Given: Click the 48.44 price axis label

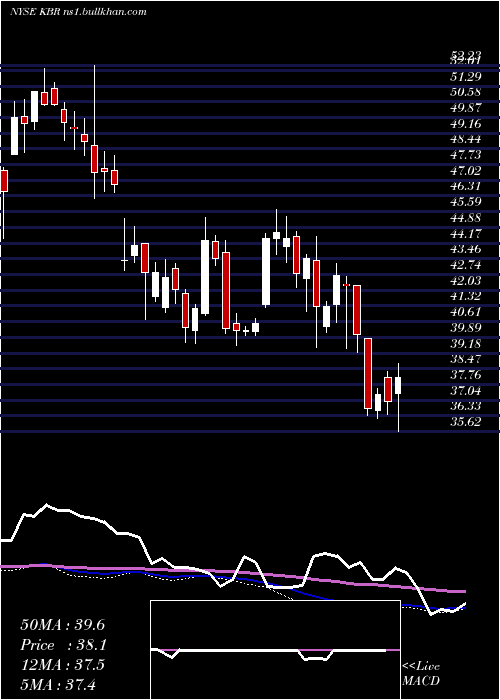Looking at the screenshot, I should click(466, 139).
